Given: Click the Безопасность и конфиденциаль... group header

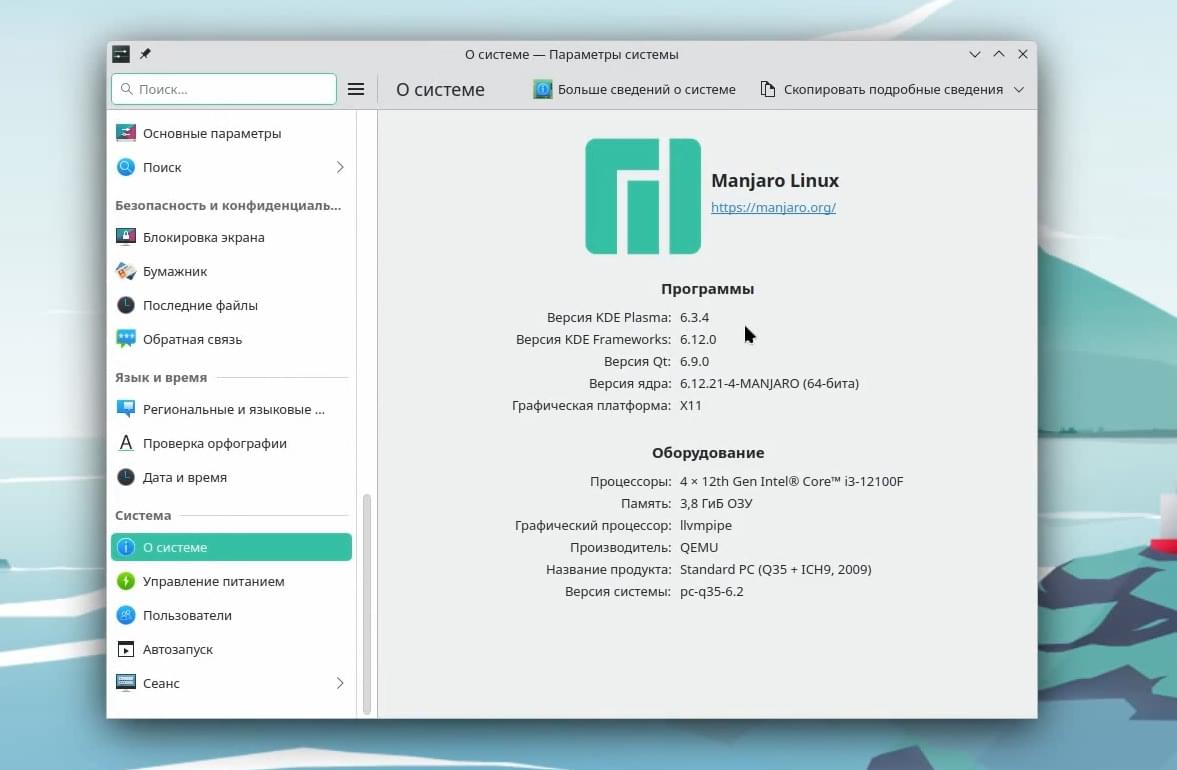Looking at the screenshot, I should point(228,205).
